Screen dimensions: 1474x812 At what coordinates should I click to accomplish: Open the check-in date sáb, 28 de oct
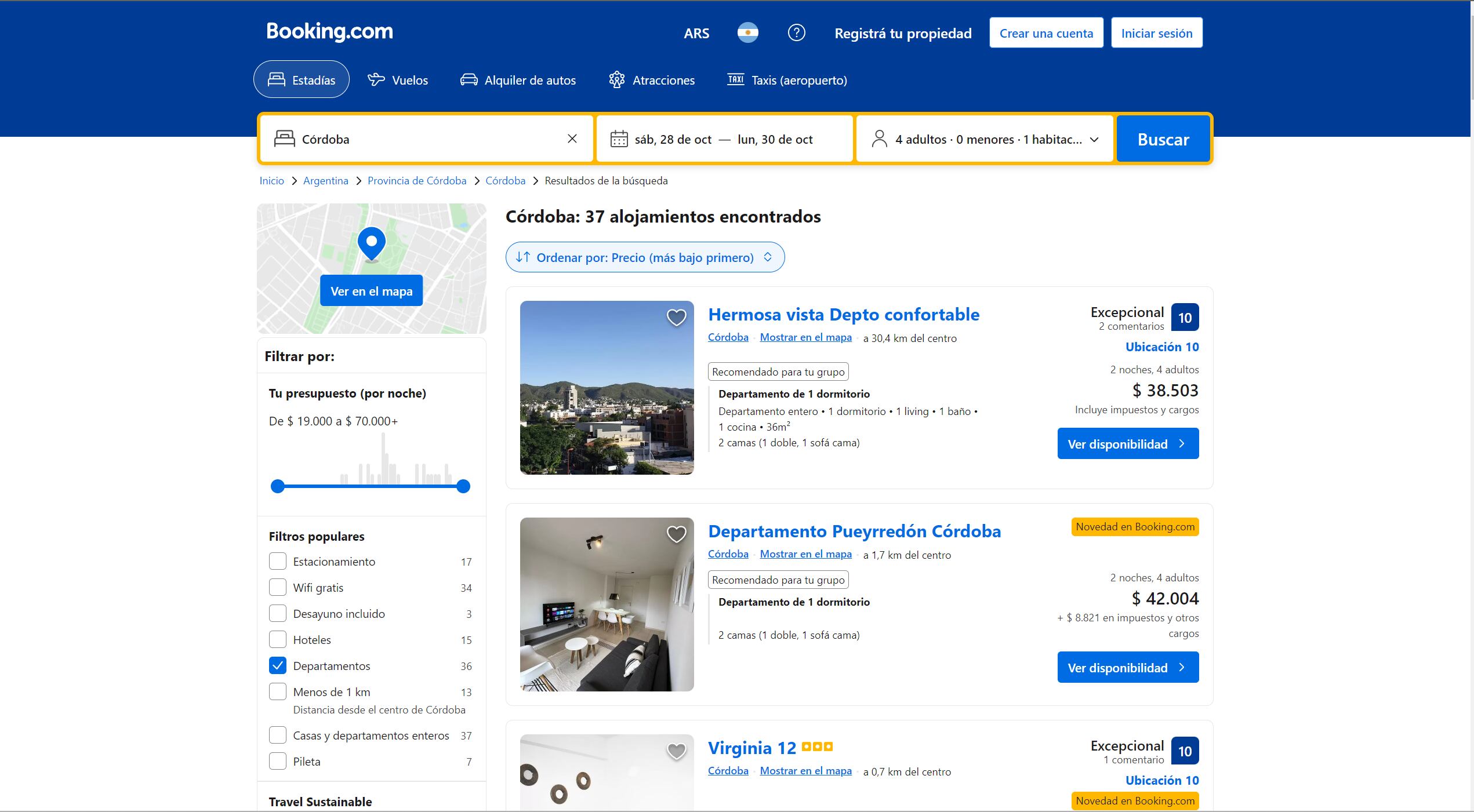point(673,140)
